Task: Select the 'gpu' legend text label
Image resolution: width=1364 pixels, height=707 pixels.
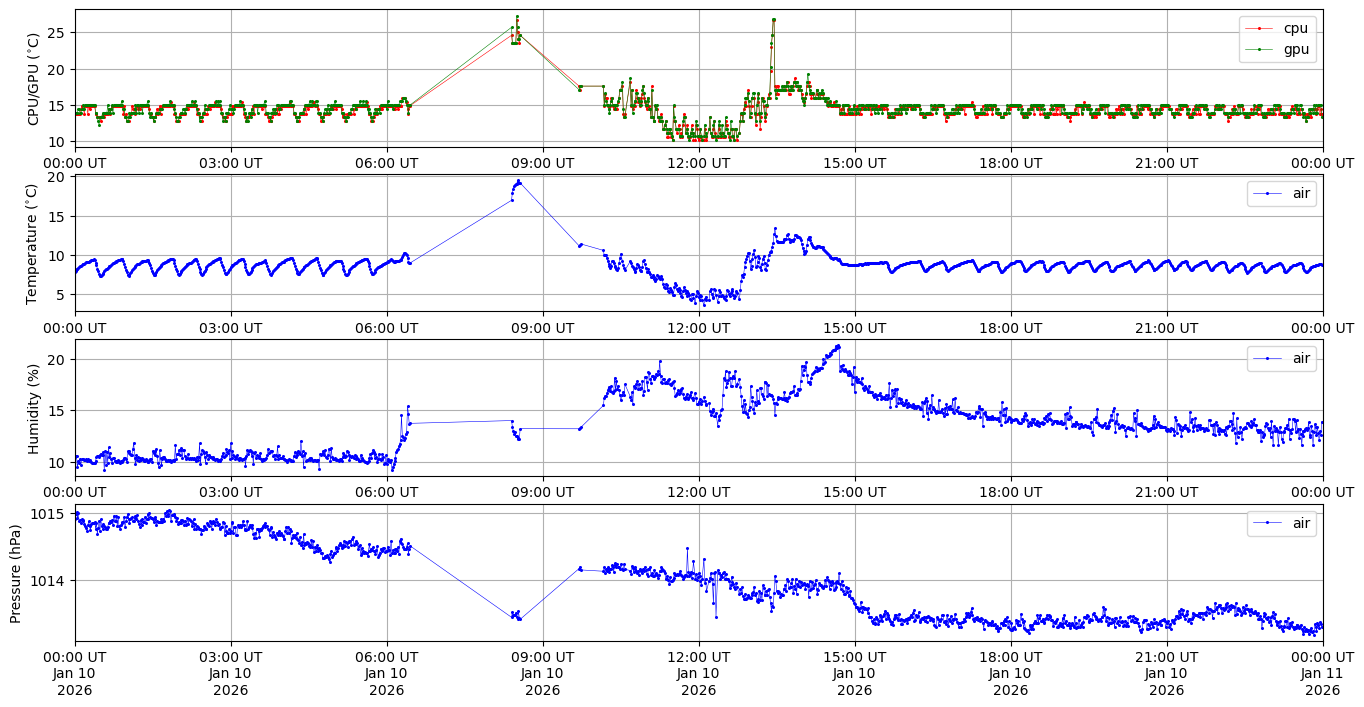Action: pyautogui.click(x=1295, y=48)
